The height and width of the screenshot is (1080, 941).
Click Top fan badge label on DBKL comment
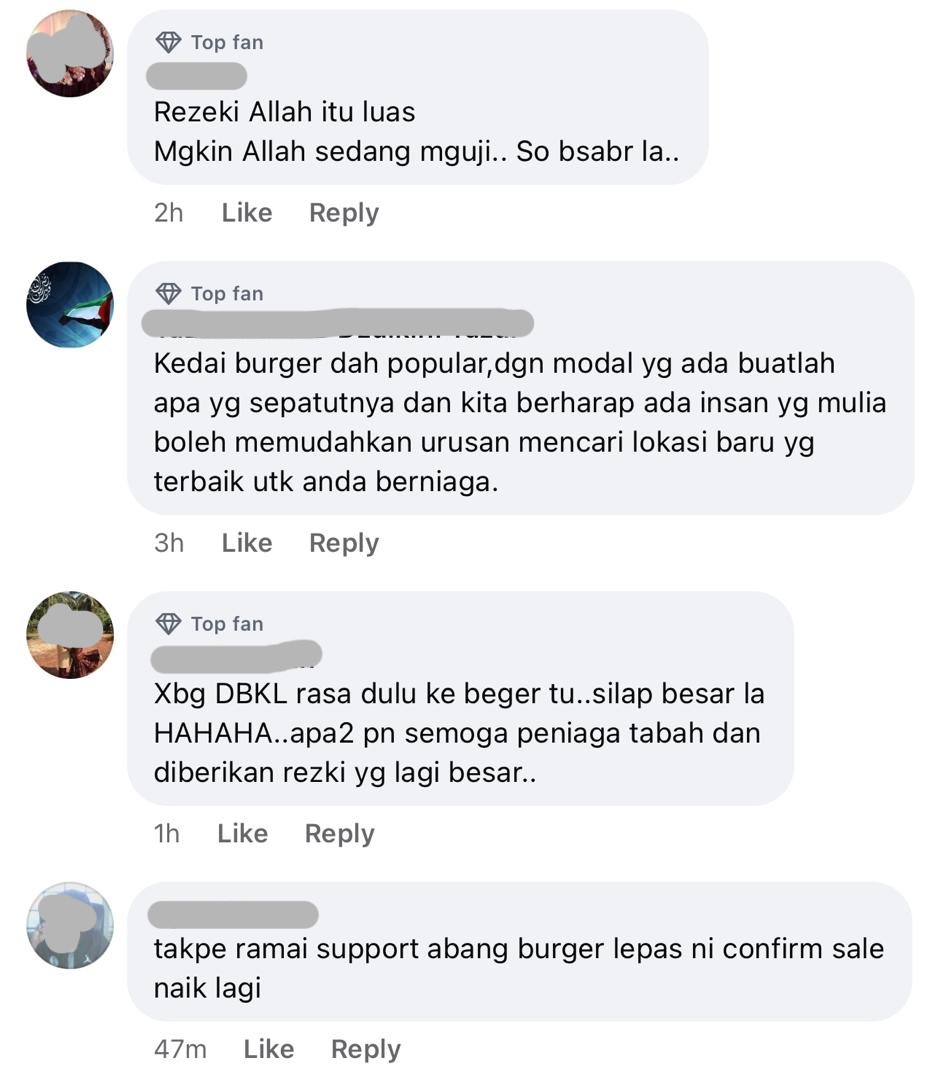227,623
